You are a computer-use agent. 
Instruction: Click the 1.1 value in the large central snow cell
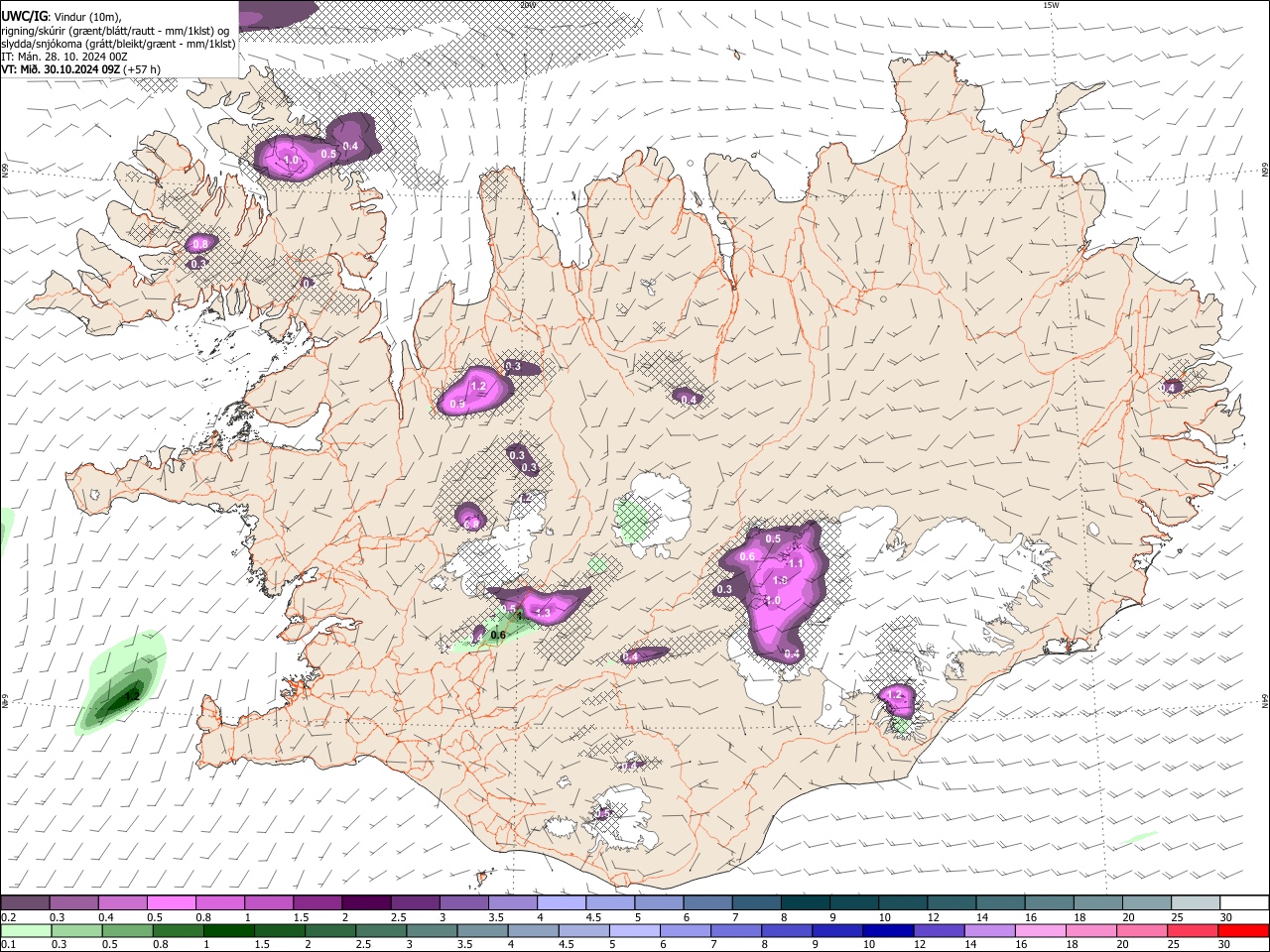pyautogui.click(x=796, y=563)
